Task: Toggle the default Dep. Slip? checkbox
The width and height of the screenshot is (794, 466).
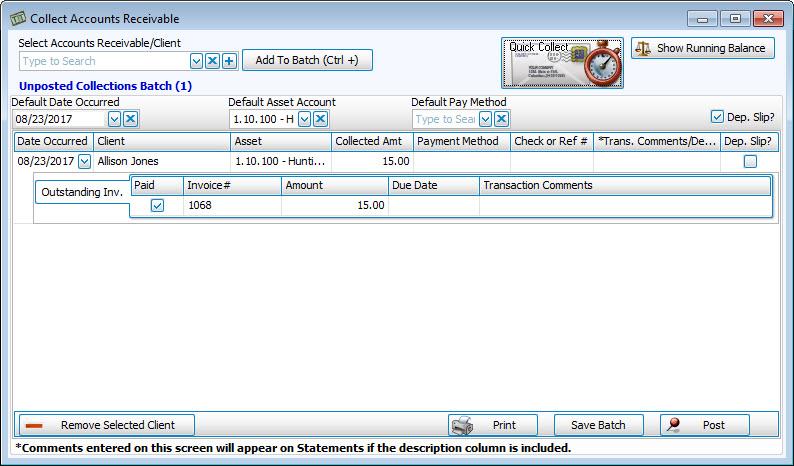Action: [x=716, y=116]
